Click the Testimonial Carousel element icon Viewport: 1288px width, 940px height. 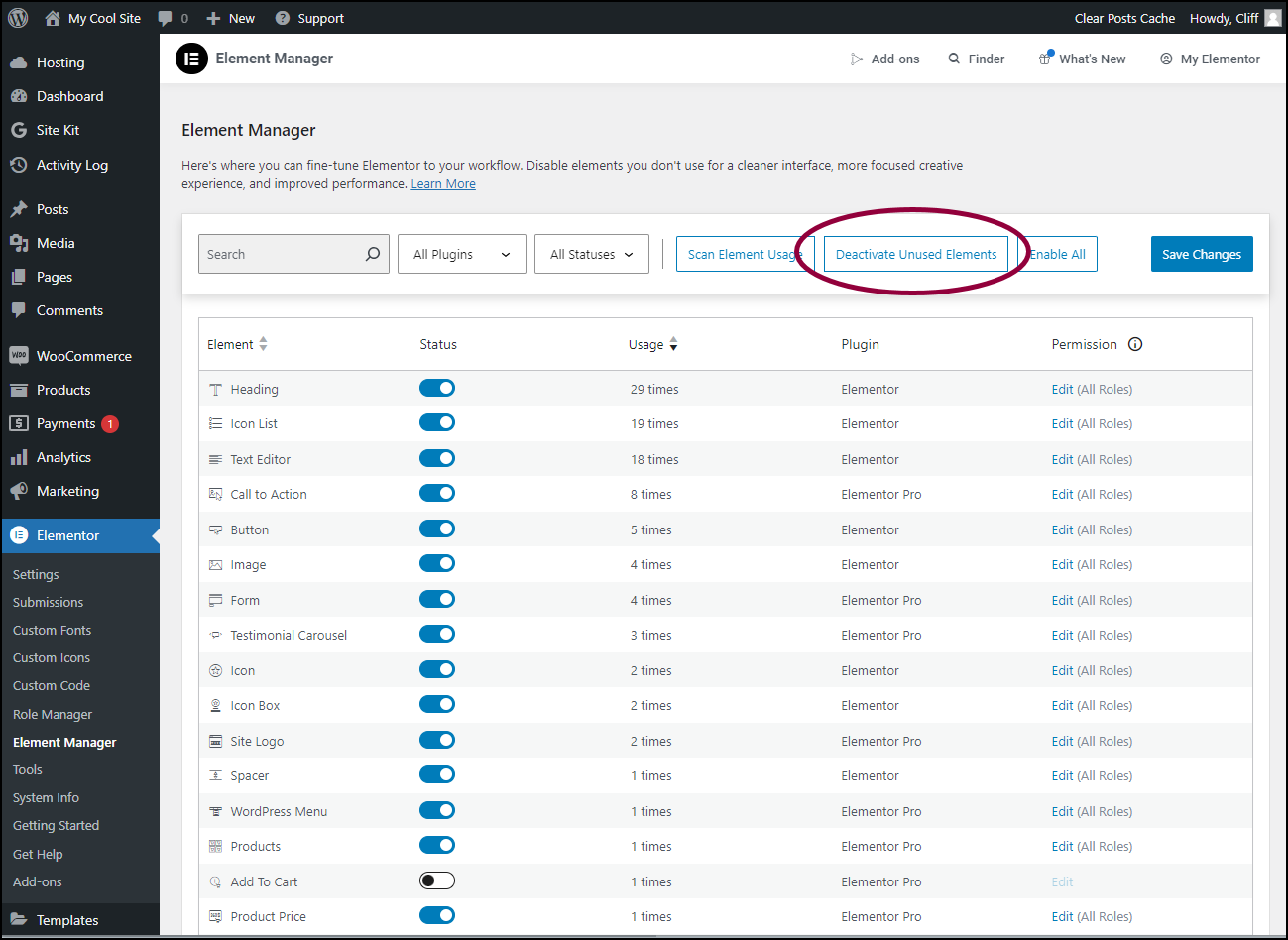(x=215, y=635)
